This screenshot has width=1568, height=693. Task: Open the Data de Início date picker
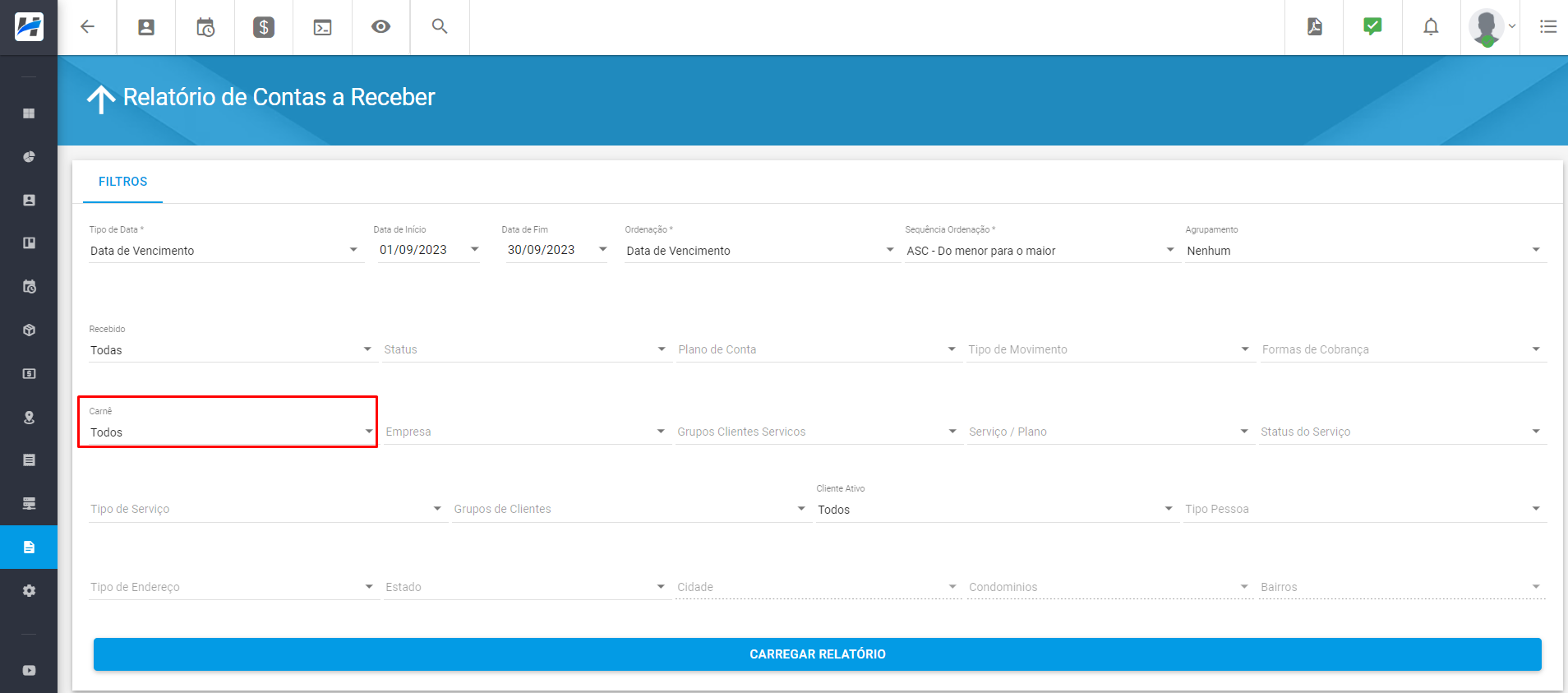point(428,250)
